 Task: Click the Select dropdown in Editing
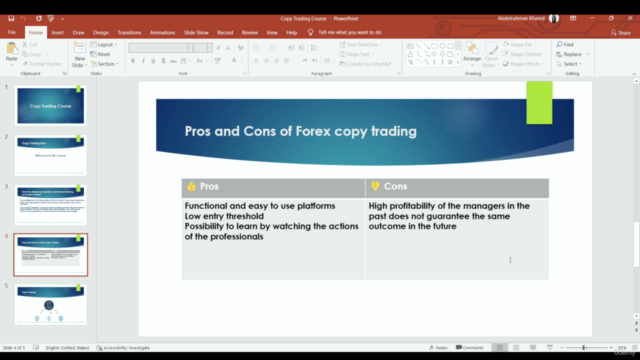coord(569,64)
